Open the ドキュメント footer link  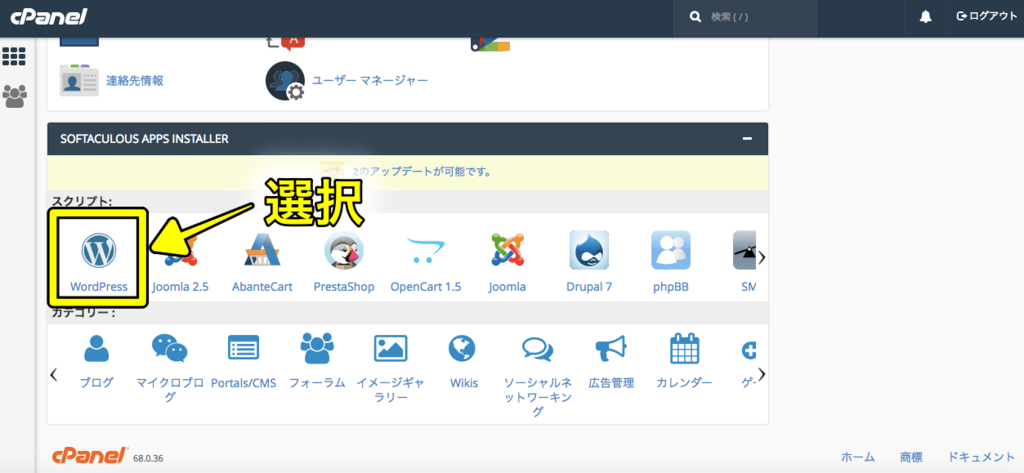click(x=982, y=457)
